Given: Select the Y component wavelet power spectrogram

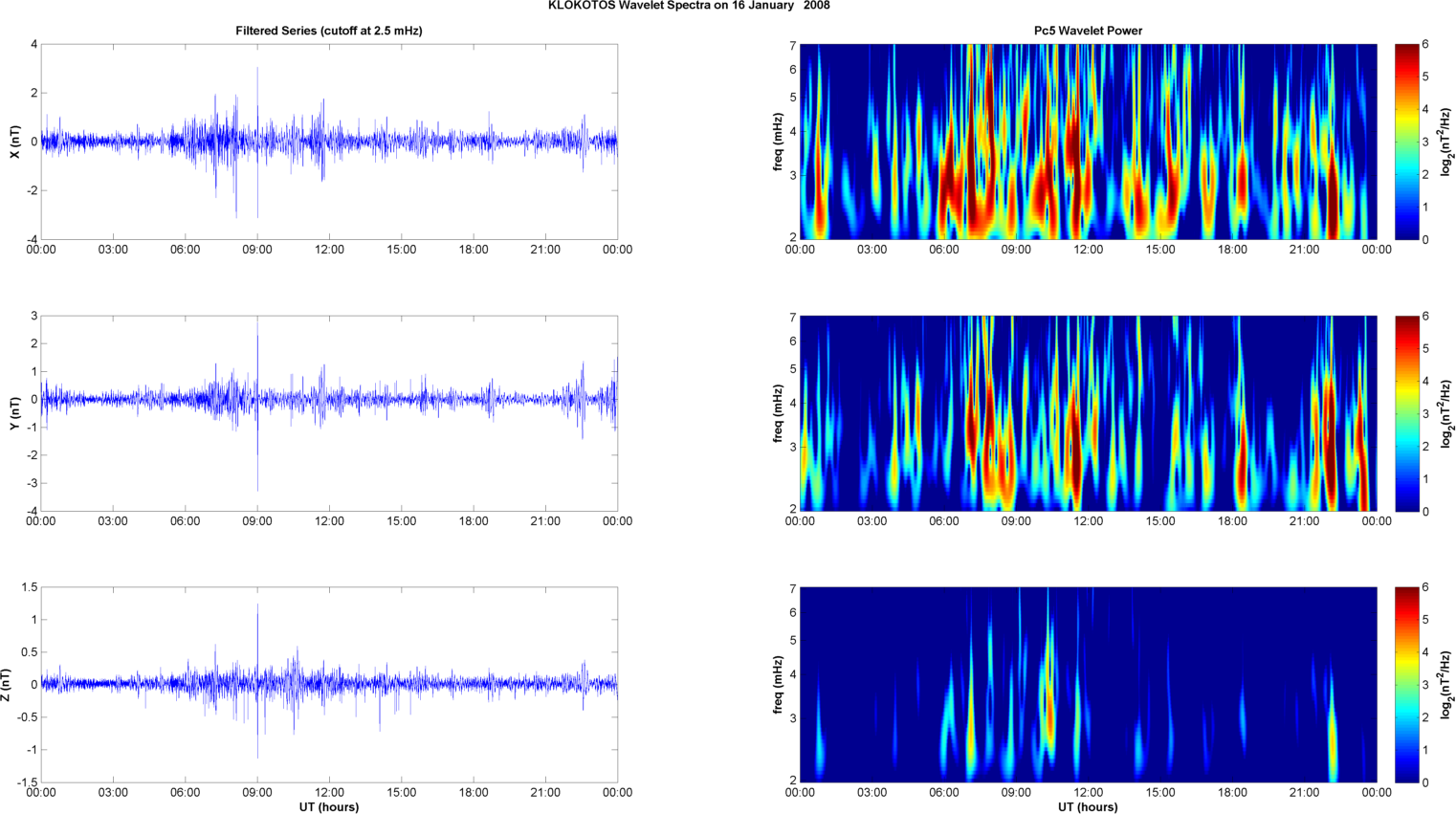Looking at the screenshot, I should point(1088,413).
